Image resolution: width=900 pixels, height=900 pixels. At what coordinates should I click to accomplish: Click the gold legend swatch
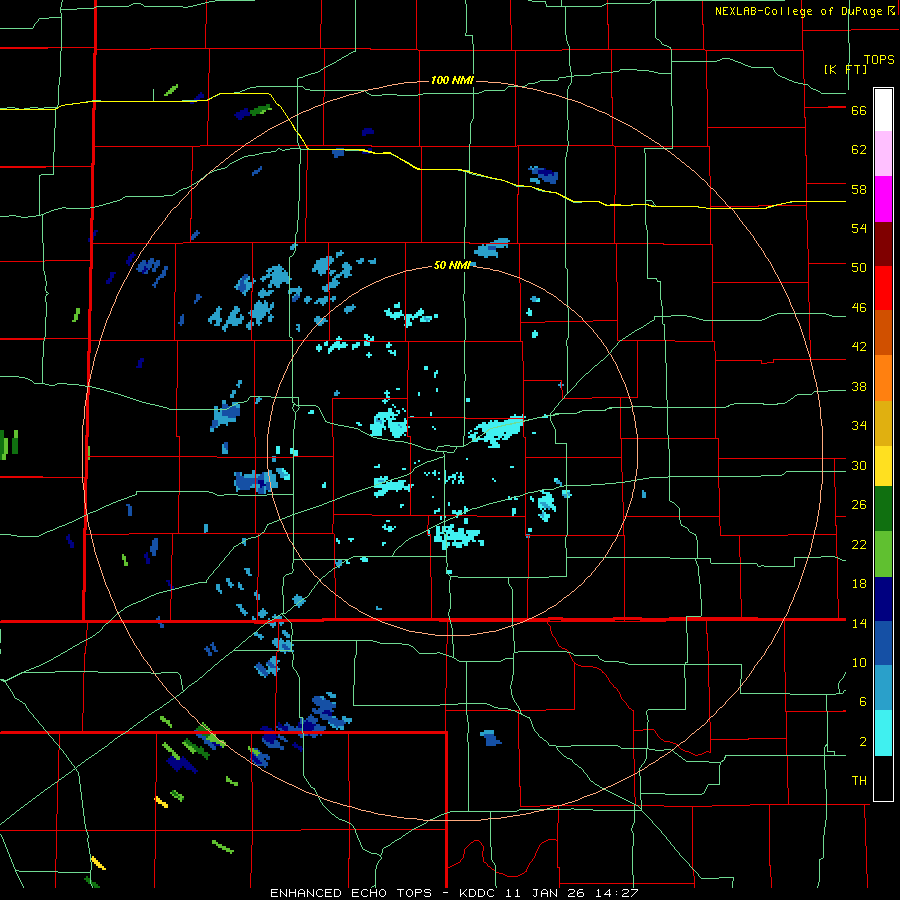pos(883,423)
